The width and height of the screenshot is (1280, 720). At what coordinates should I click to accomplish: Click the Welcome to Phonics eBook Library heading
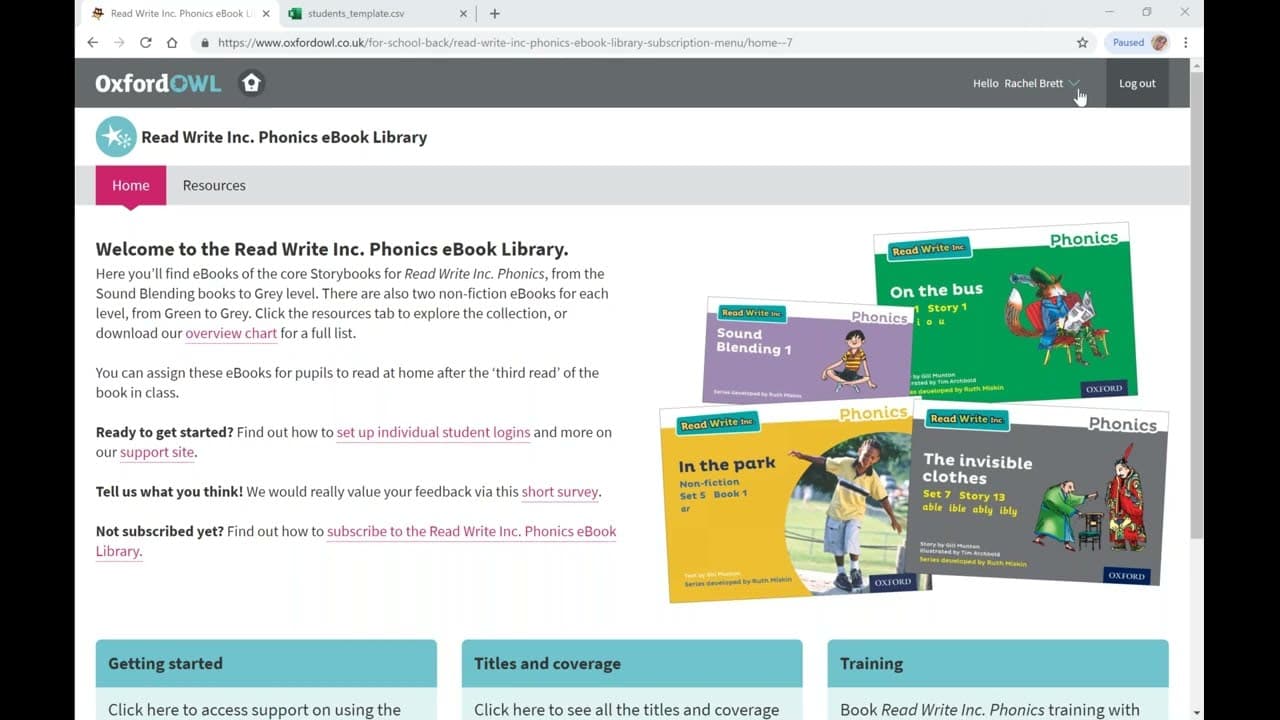point(332,249)
